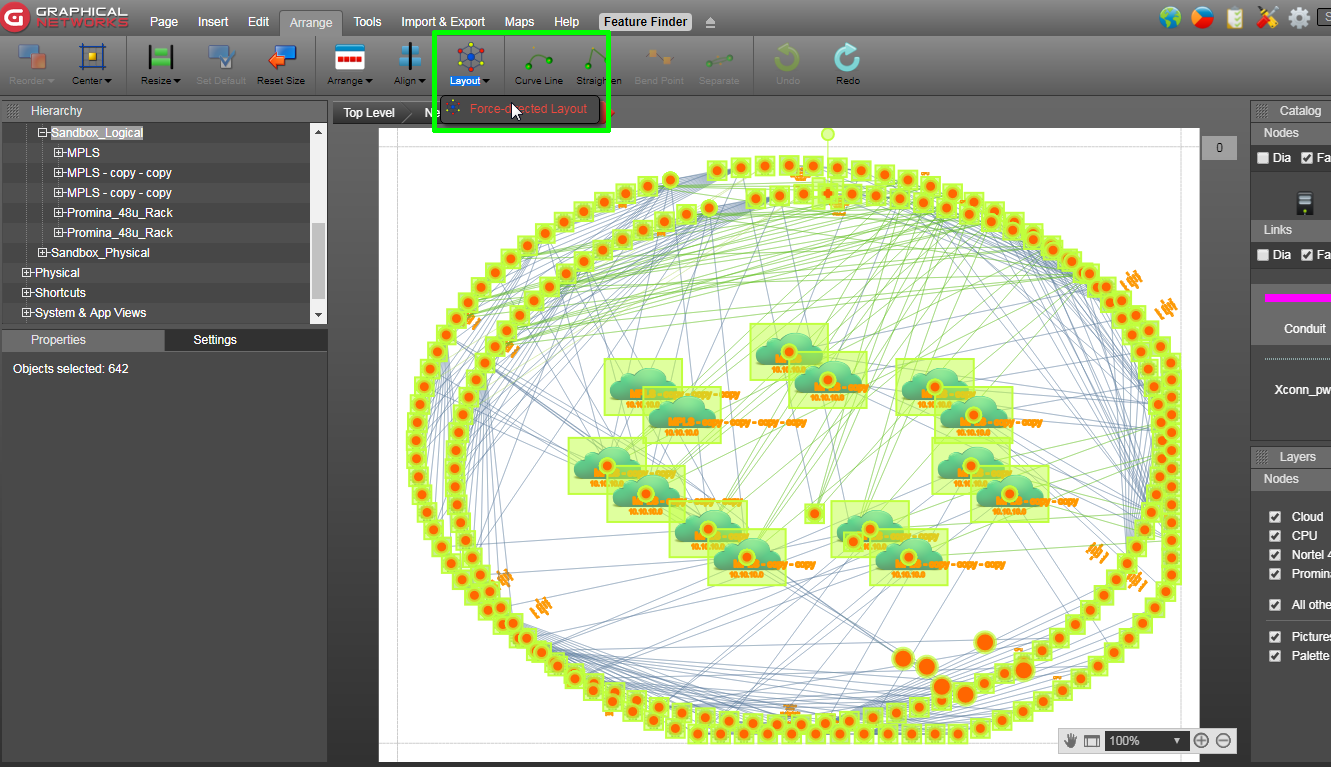
Task: Choose Force-directed Layout option
Action: (x=528, y=109)
